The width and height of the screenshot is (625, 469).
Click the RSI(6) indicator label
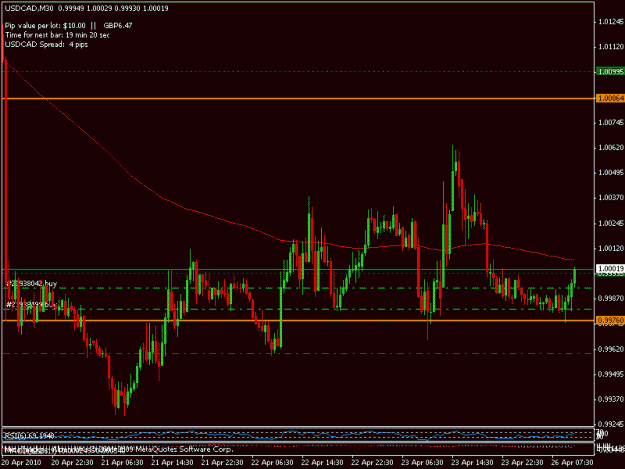(29, 436)
